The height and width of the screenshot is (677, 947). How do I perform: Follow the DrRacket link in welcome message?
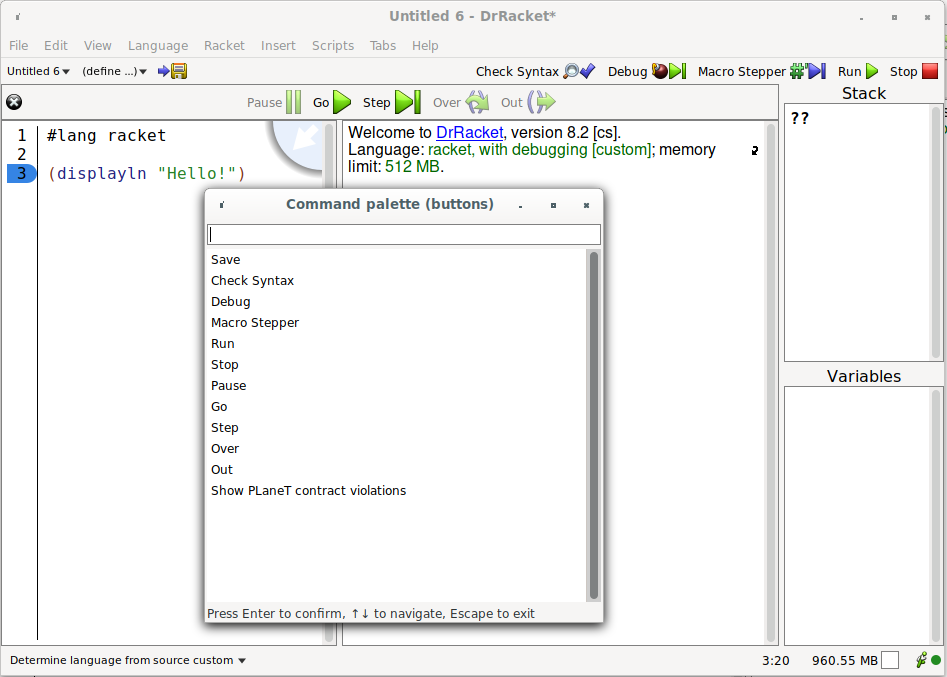point(469,132)
